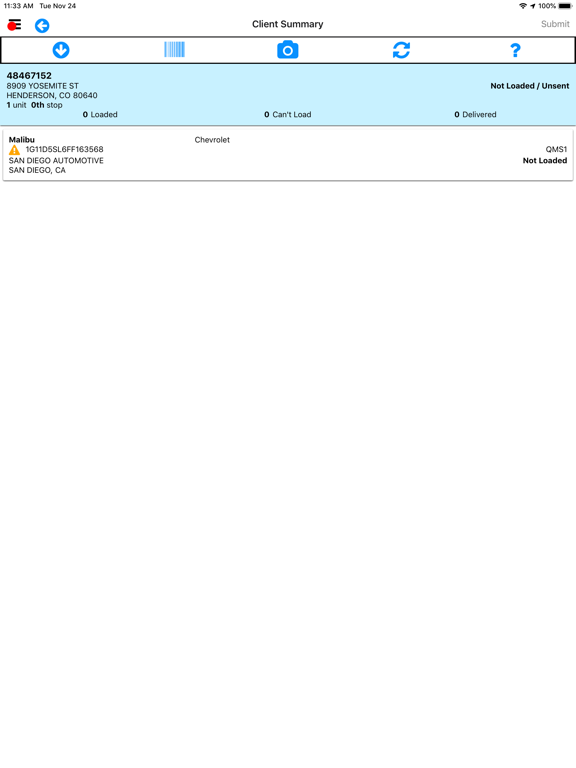Open help via question mark icon
Image resolution: width=576 pixels, height=768 pixels.
pyautogui.click(x=515, y=50)
